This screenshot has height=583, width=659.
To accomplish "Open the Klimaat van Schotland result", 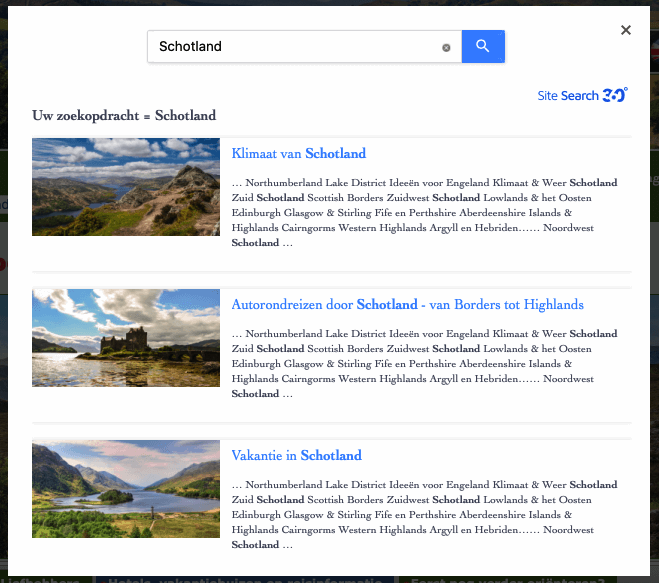I will click(x=298, y=154).
